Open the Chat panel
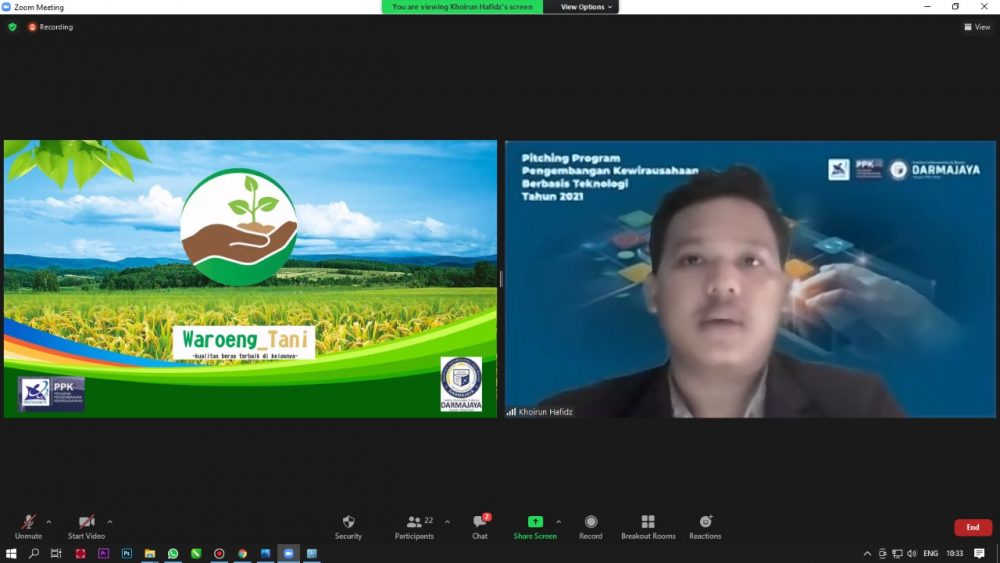The width and height of the screenshot is (1000, 563). pos(480,527)
